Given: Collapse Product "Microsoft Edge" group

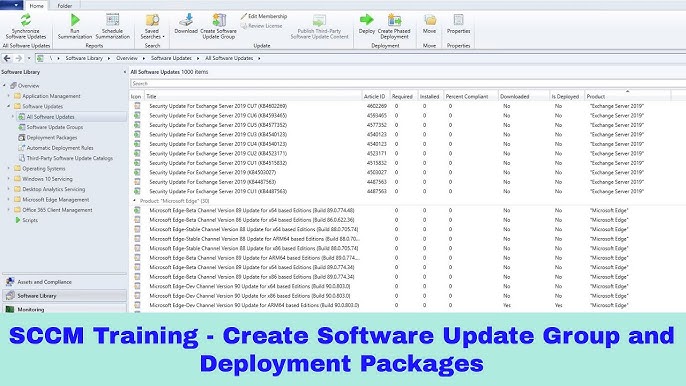Looking at the screenshot, I should point(134,201).
